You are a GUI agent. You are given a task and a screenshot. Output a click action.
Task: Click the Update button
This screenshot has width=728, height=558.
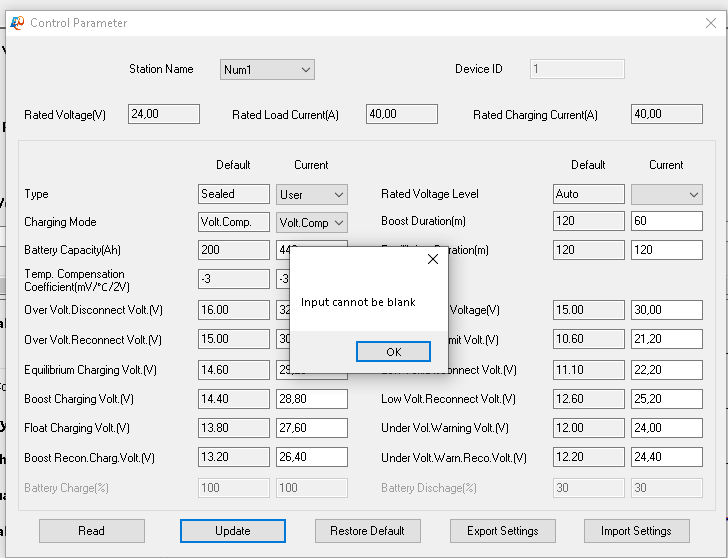coord(233,531)
